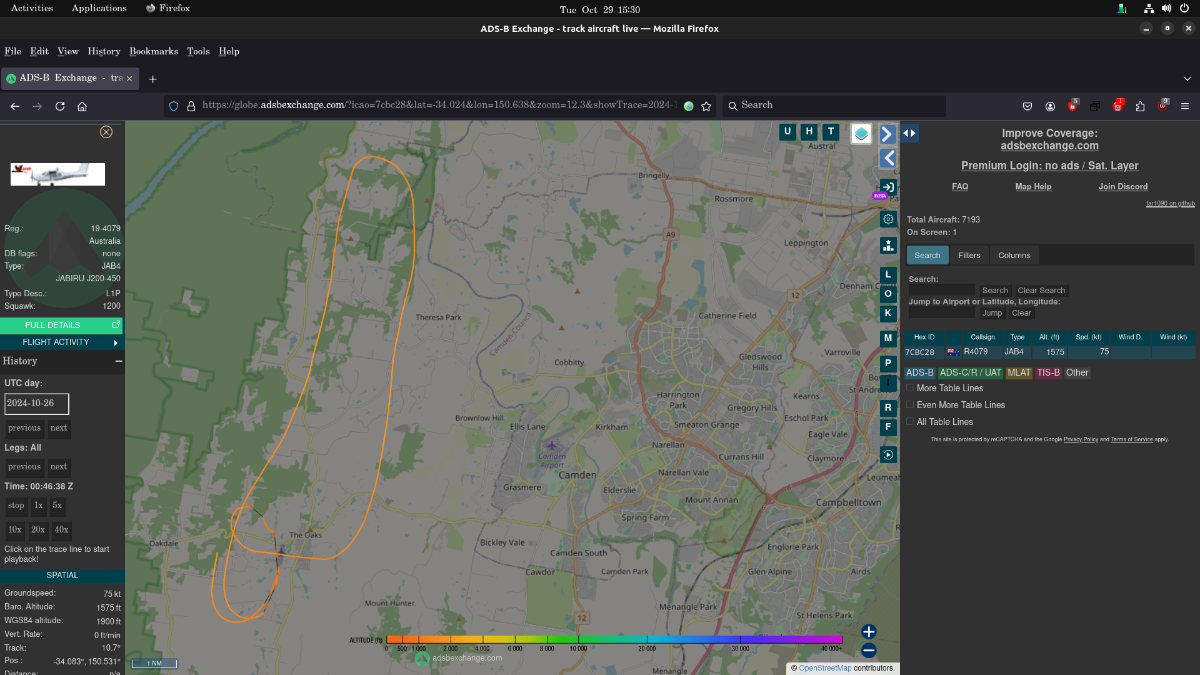The height and width of the screenshot is (675, 1200).
Task: Zoom out with the minus map button
Action: 869,650
